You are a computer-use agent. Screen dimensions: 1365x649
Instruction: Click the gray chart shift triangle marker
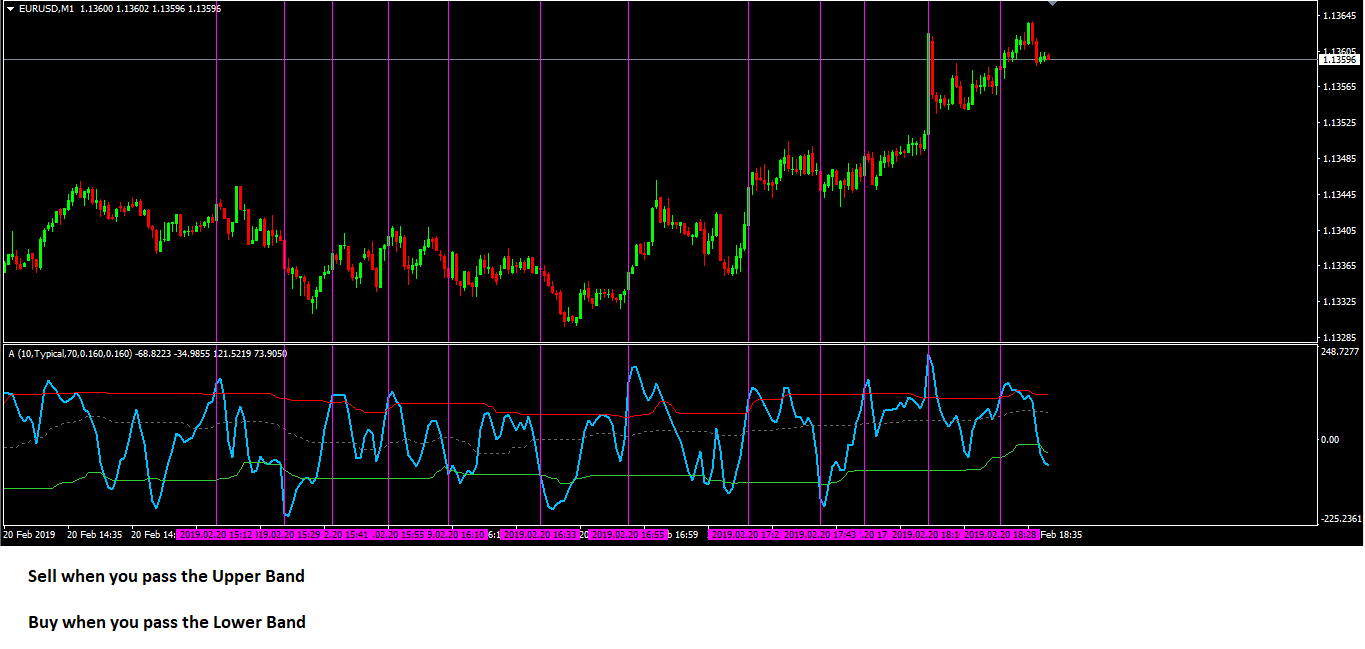pos(1052,4)
